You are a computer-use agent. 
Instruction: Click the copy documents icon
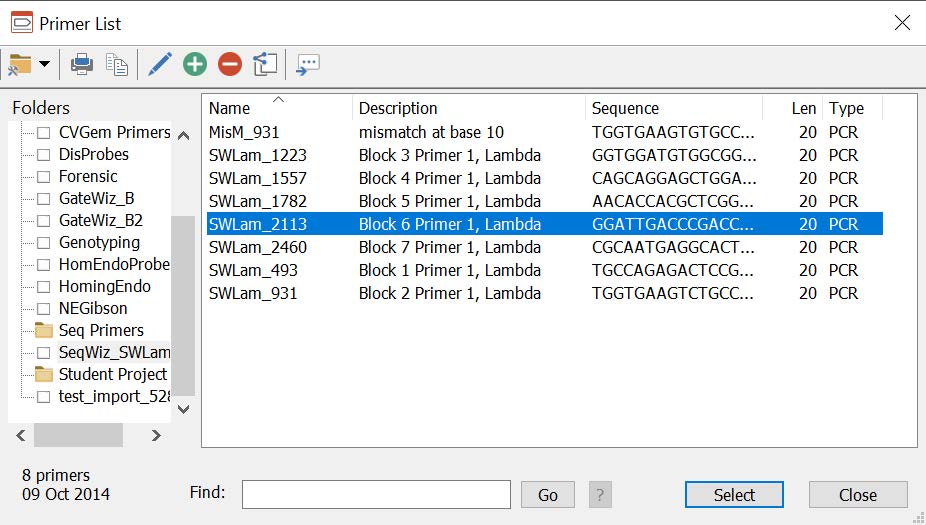coord(117,64)
